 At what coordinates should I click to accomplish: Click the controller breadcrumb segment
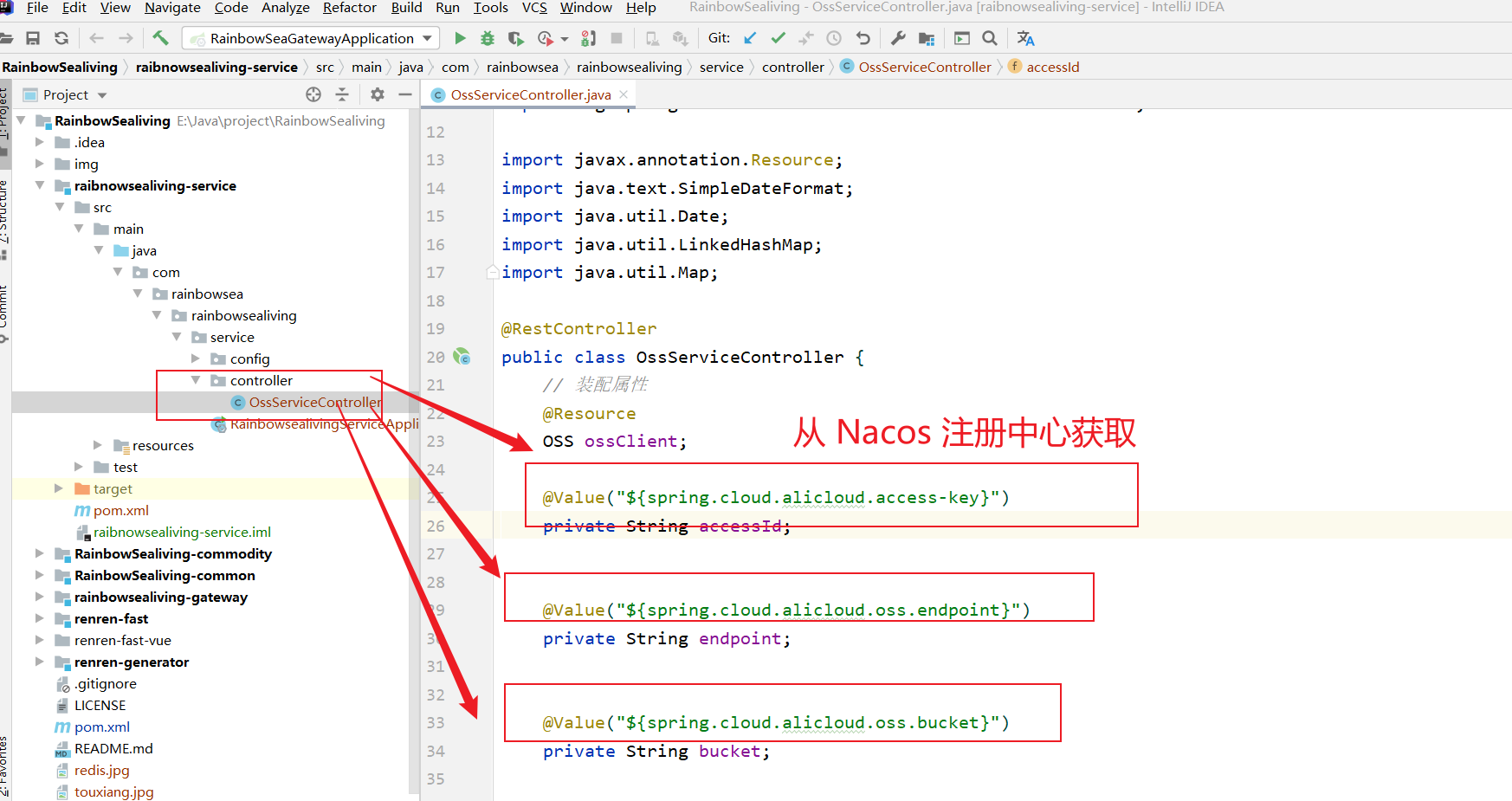[x=793, y=67]
